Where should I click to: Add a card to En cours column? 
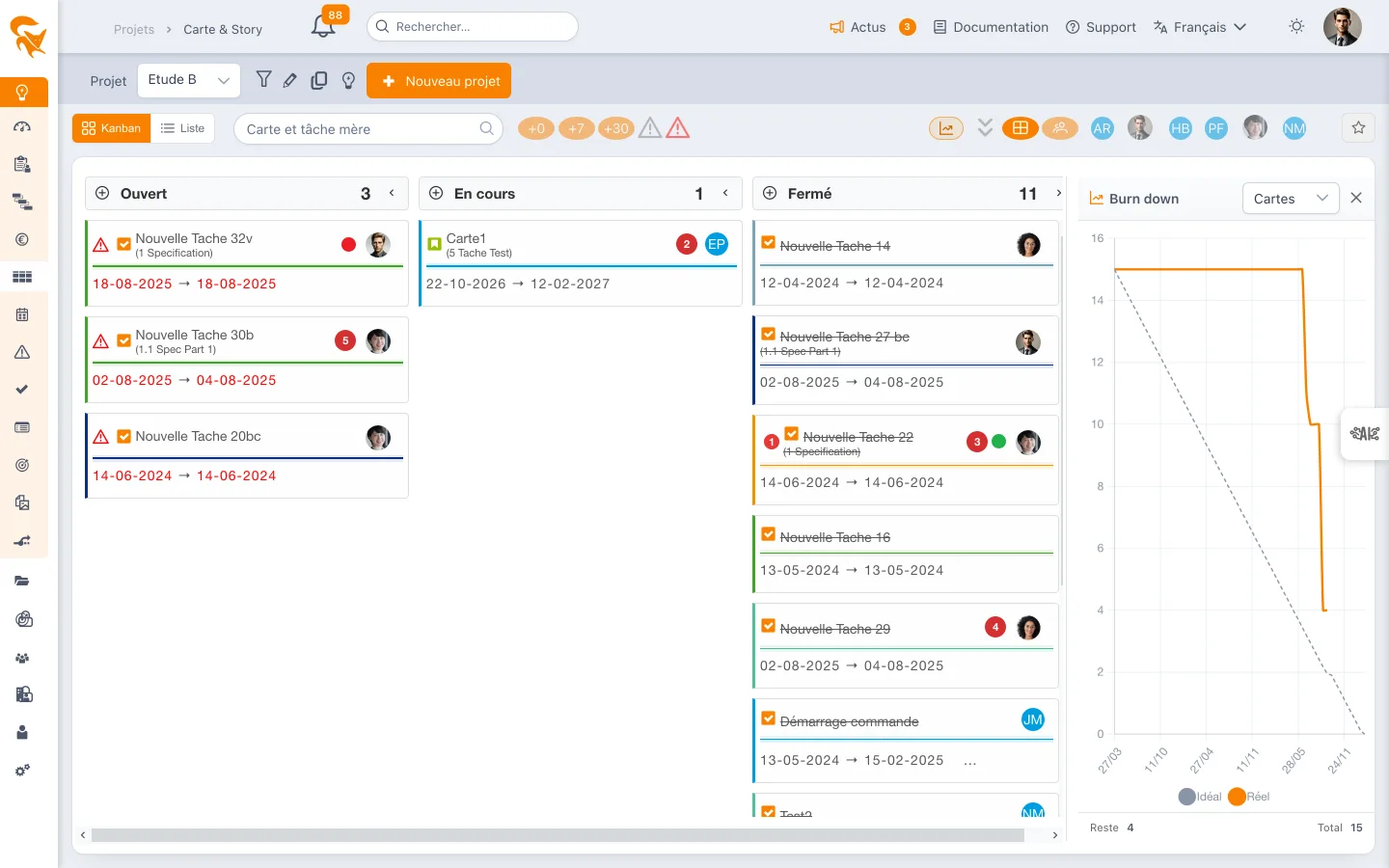click(436, 193)
